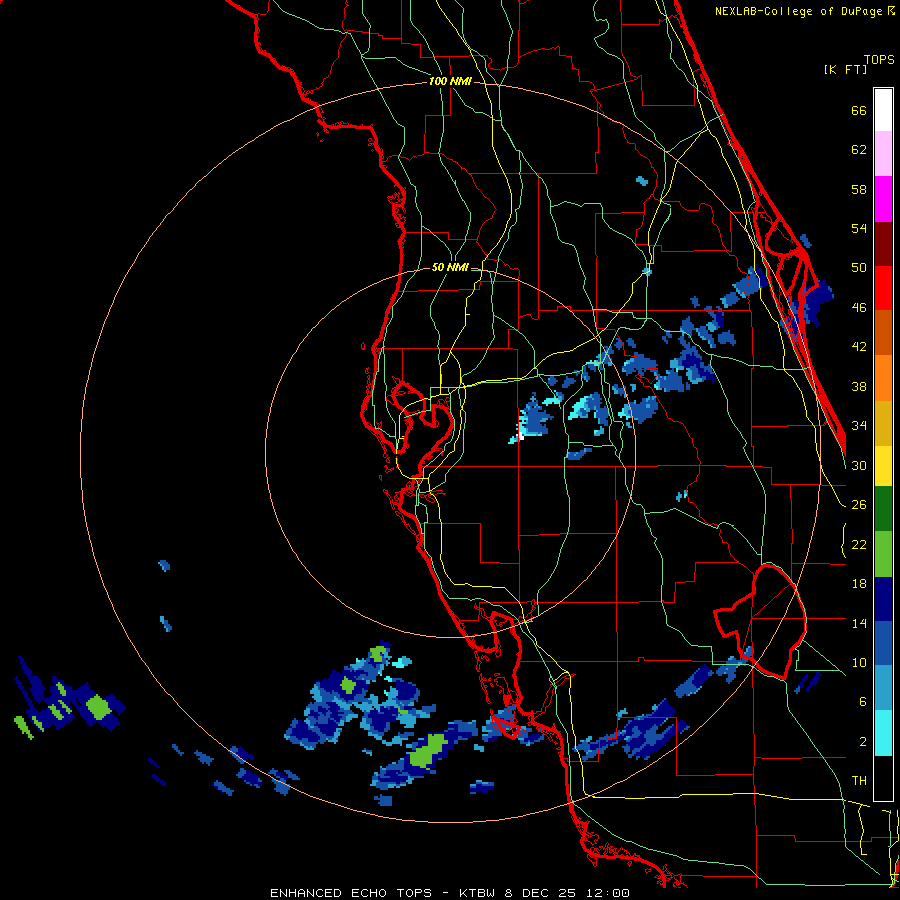
Task: Click the TH legend label
Action: [x=859, y=781]
